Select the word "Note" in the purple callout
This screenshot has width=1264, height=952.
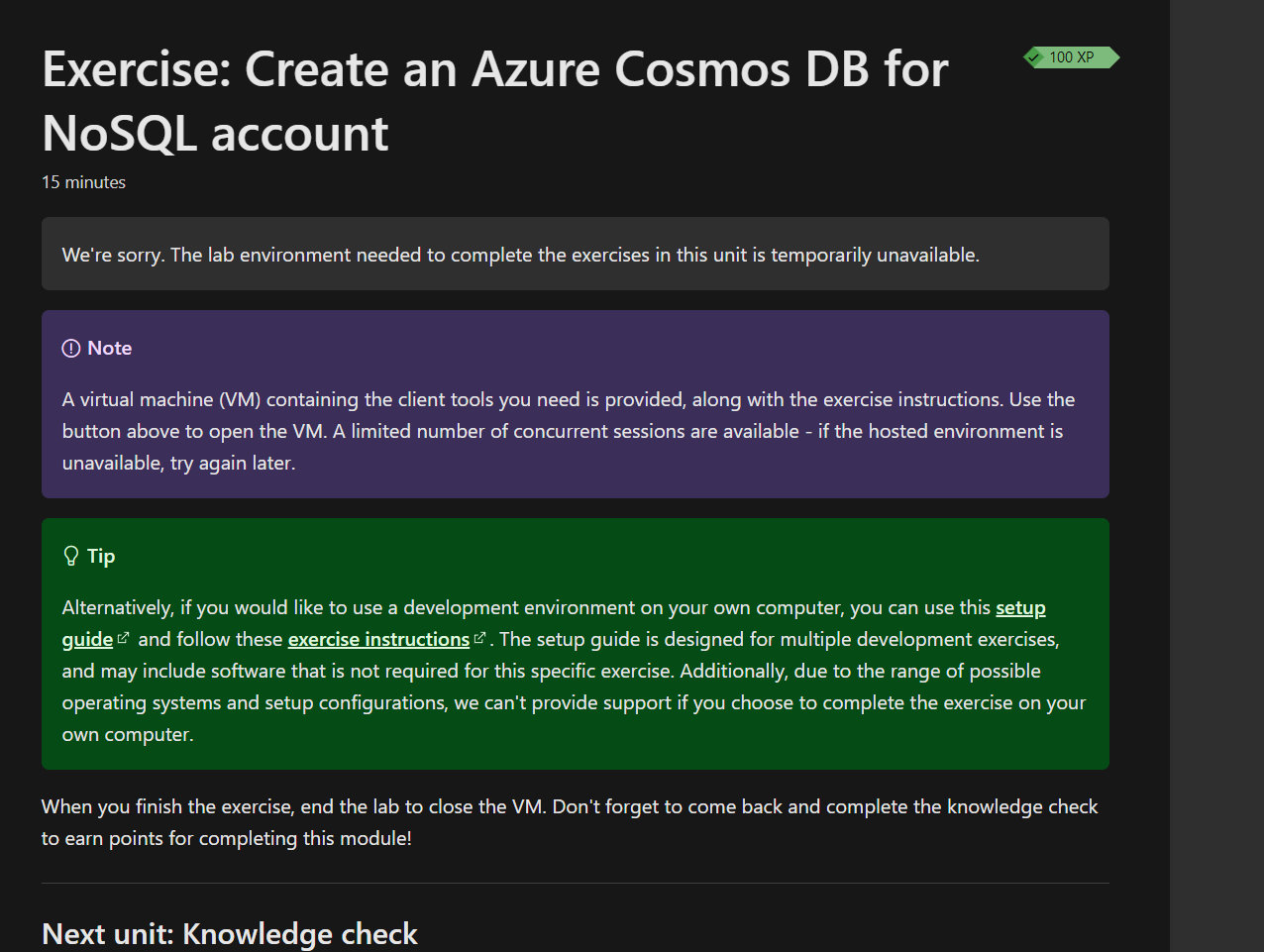tap(110, 347)
